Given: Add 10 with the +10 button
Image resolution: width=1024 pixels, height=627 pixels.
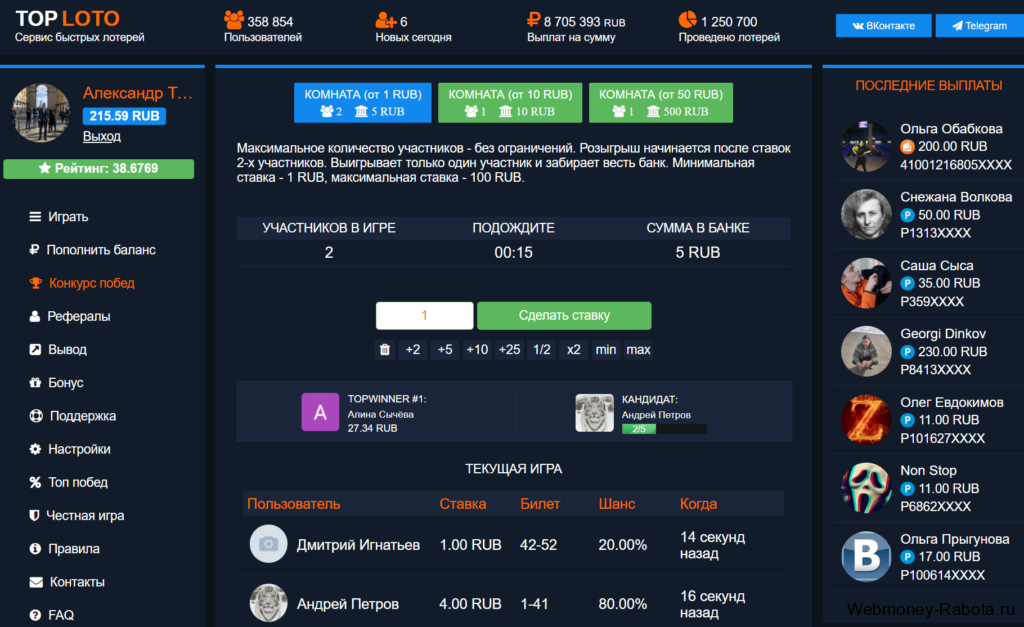Looking at the screenshot, I should click(477, 349).
